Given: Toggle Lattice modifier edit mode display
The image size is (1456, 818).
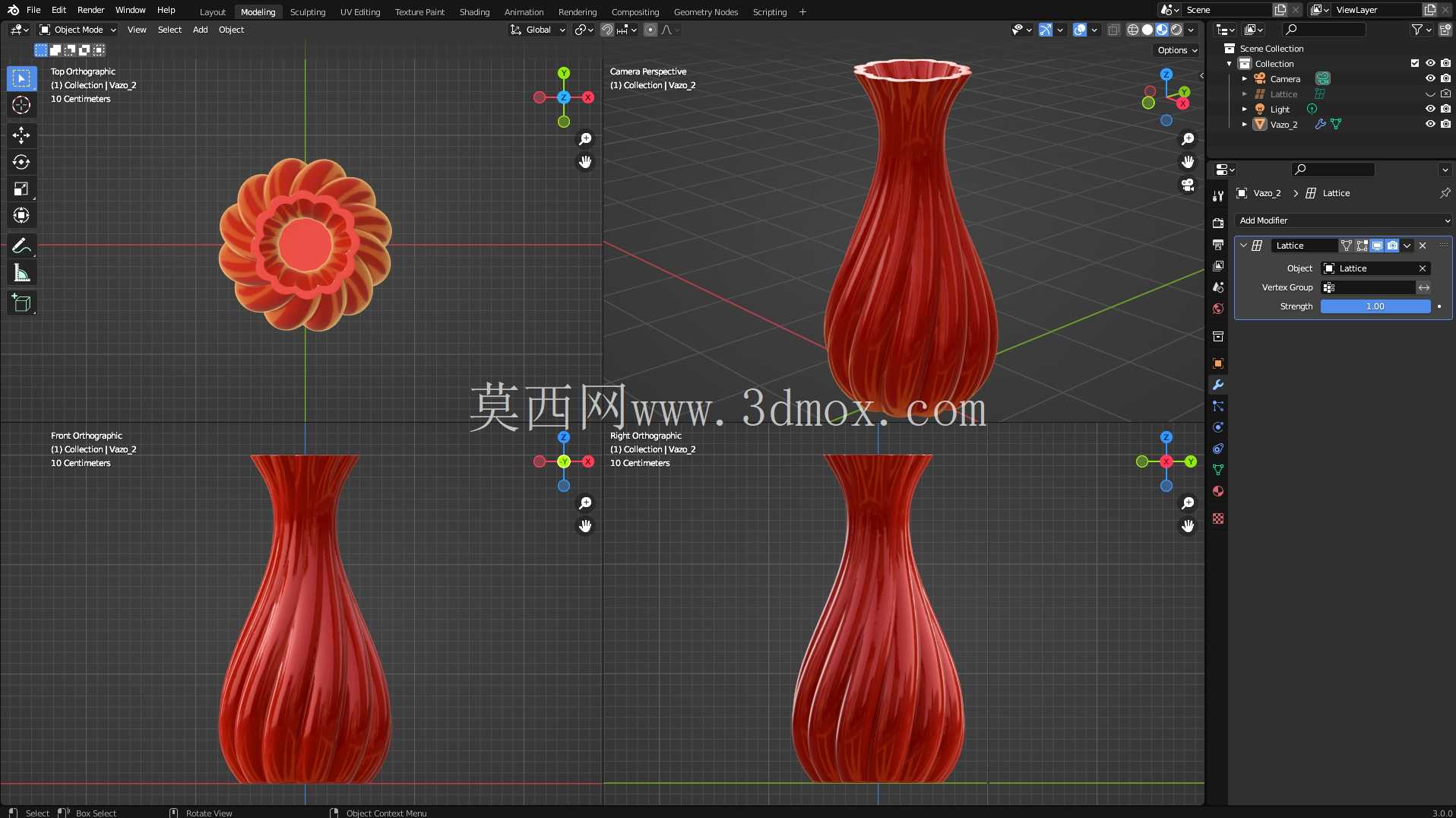Looking at the screenshot, I should (x=1362, y=246).
